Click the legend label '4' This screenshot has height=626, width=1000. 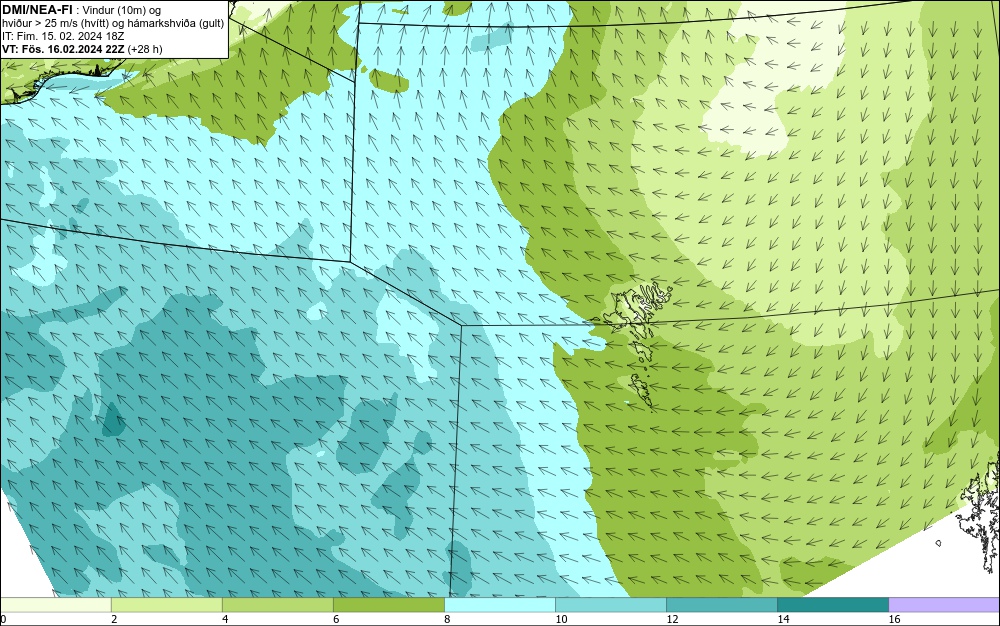pyautogui.click(x=225, y=619)
